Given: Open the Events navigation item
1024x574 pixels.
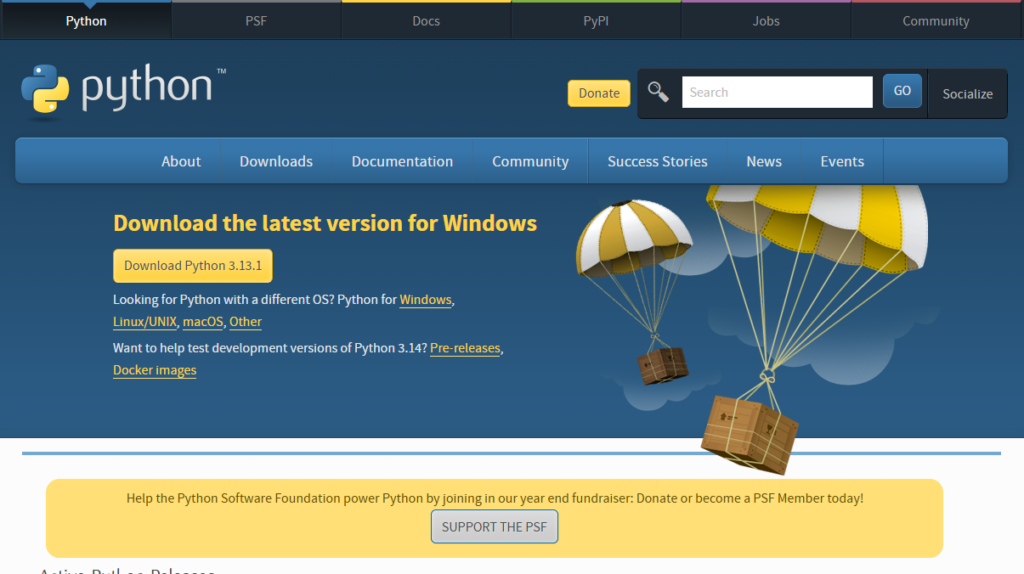Looking at the screenshot, I should pyautogui.click(x=842, y=161).
